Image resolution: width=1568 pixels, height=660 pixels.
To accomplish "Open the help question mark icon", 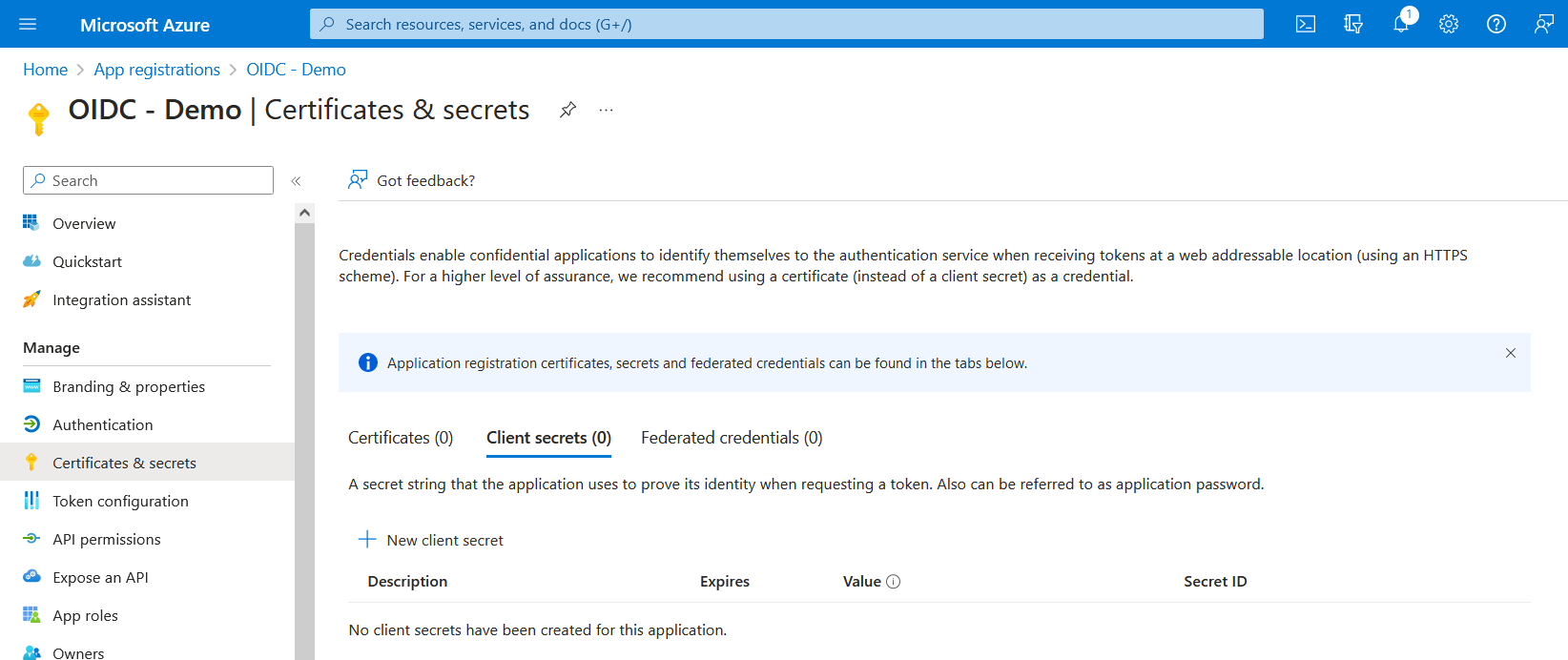I will coord(1496,25).
